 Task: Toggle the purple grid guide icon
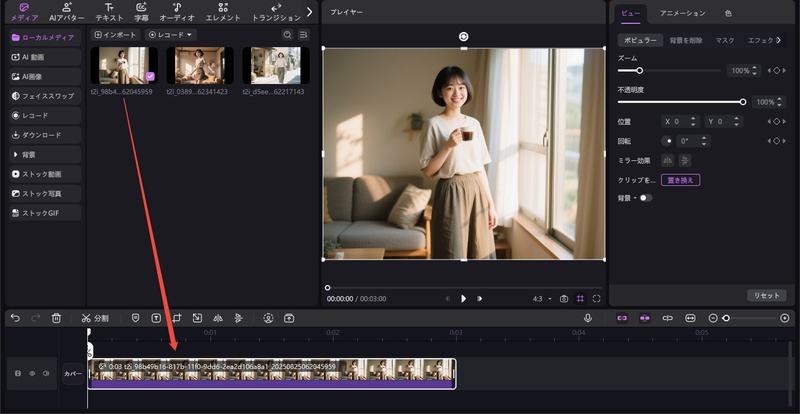tap(580, 299)
